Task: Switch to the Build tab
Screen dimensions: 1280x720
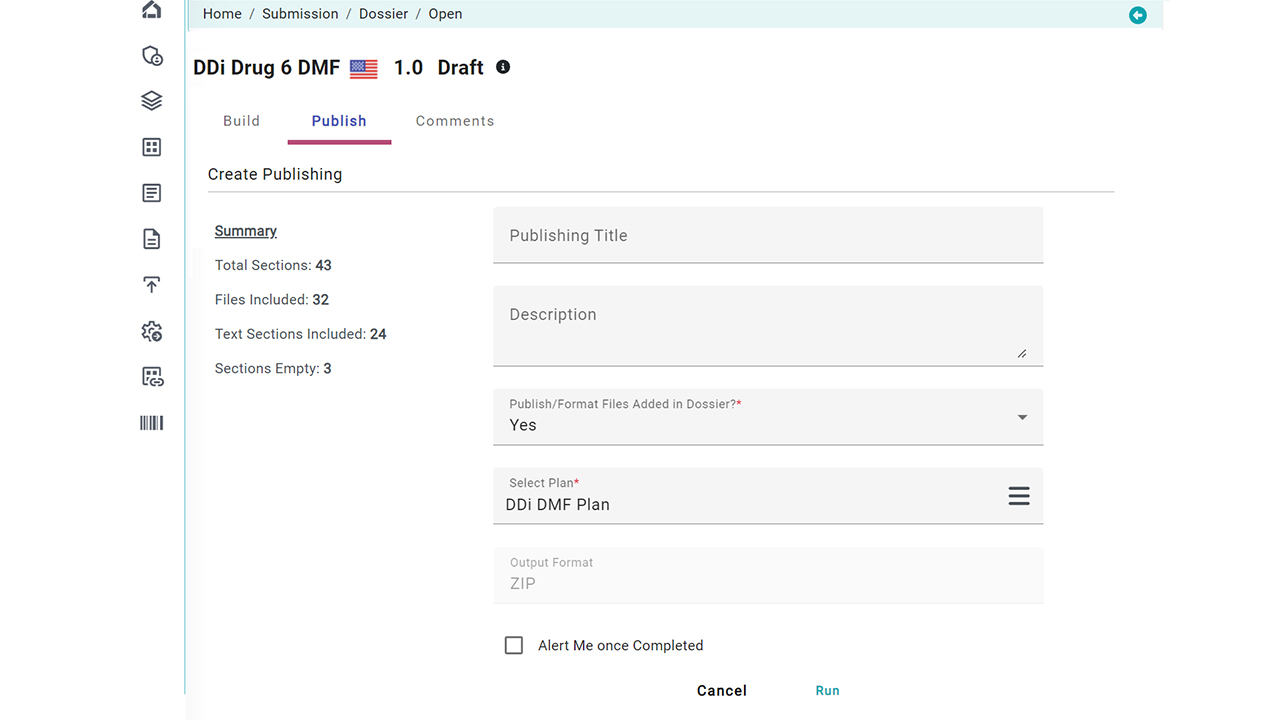Action: pyautogui.click(x=241, y=121)
